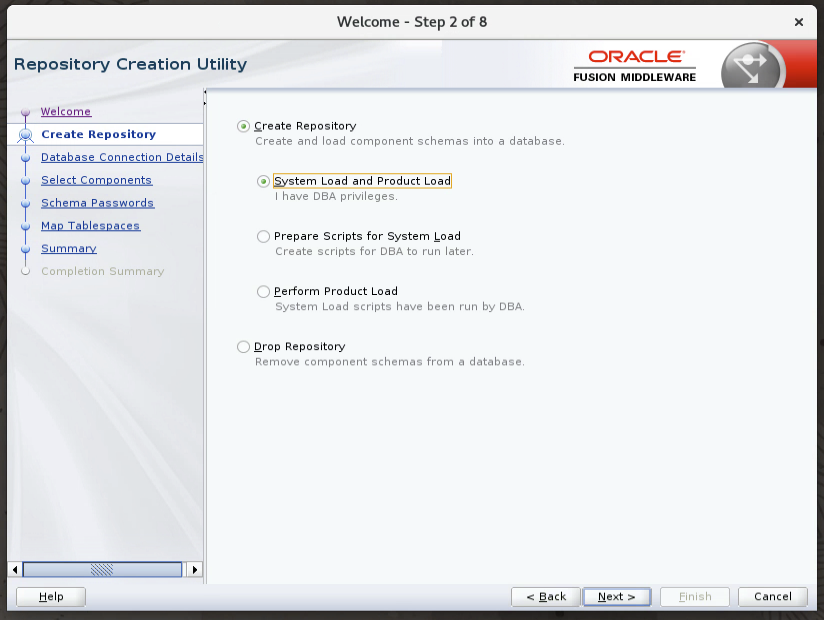Screen dimensions: 824x620
Task: Click the Select Components step bullet icon
Action: 25,181
